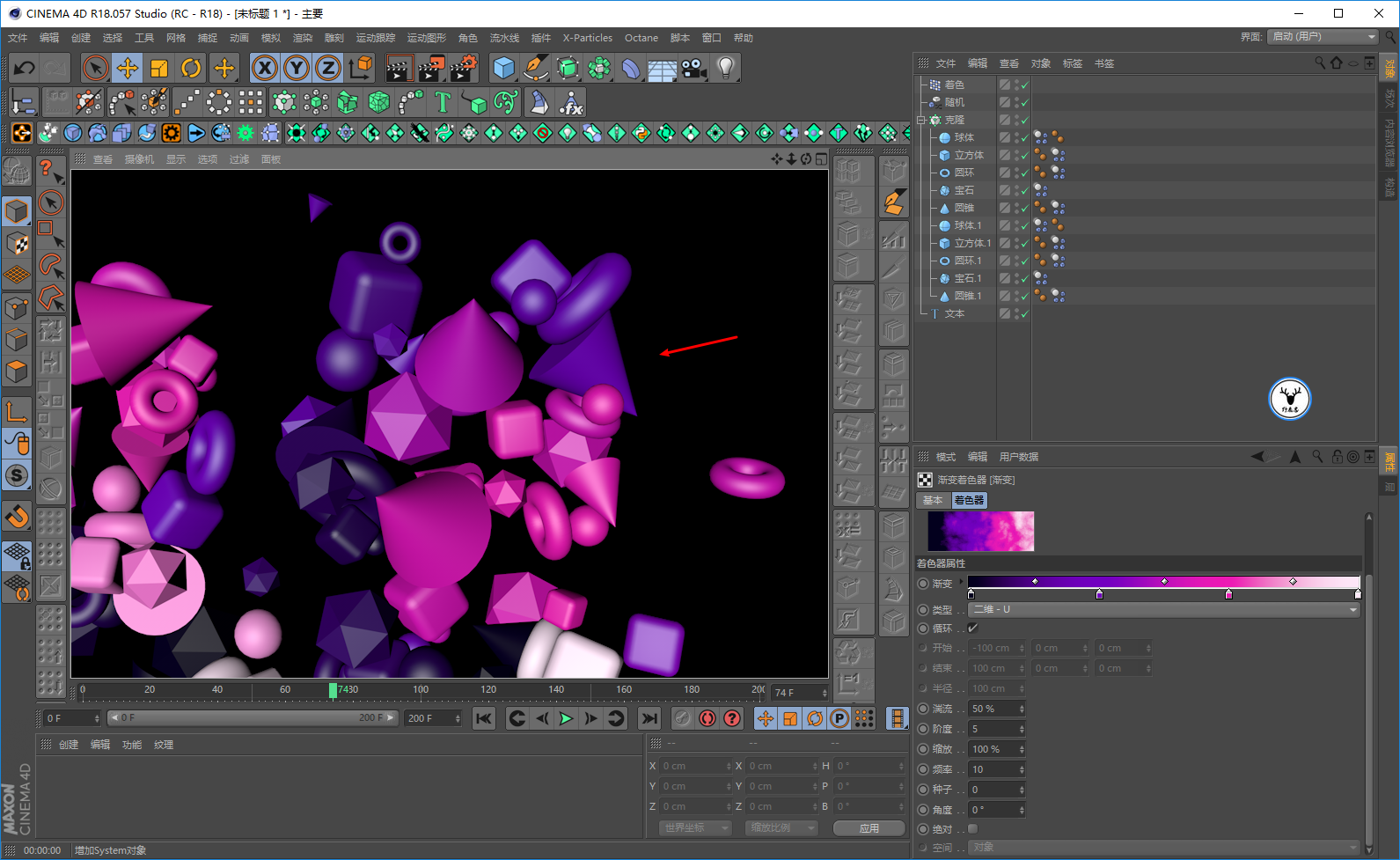The width and height of the screenshot is (1400, 860).
Task: Toggle the 循环 checkbox
Action: tap(973, 628)
